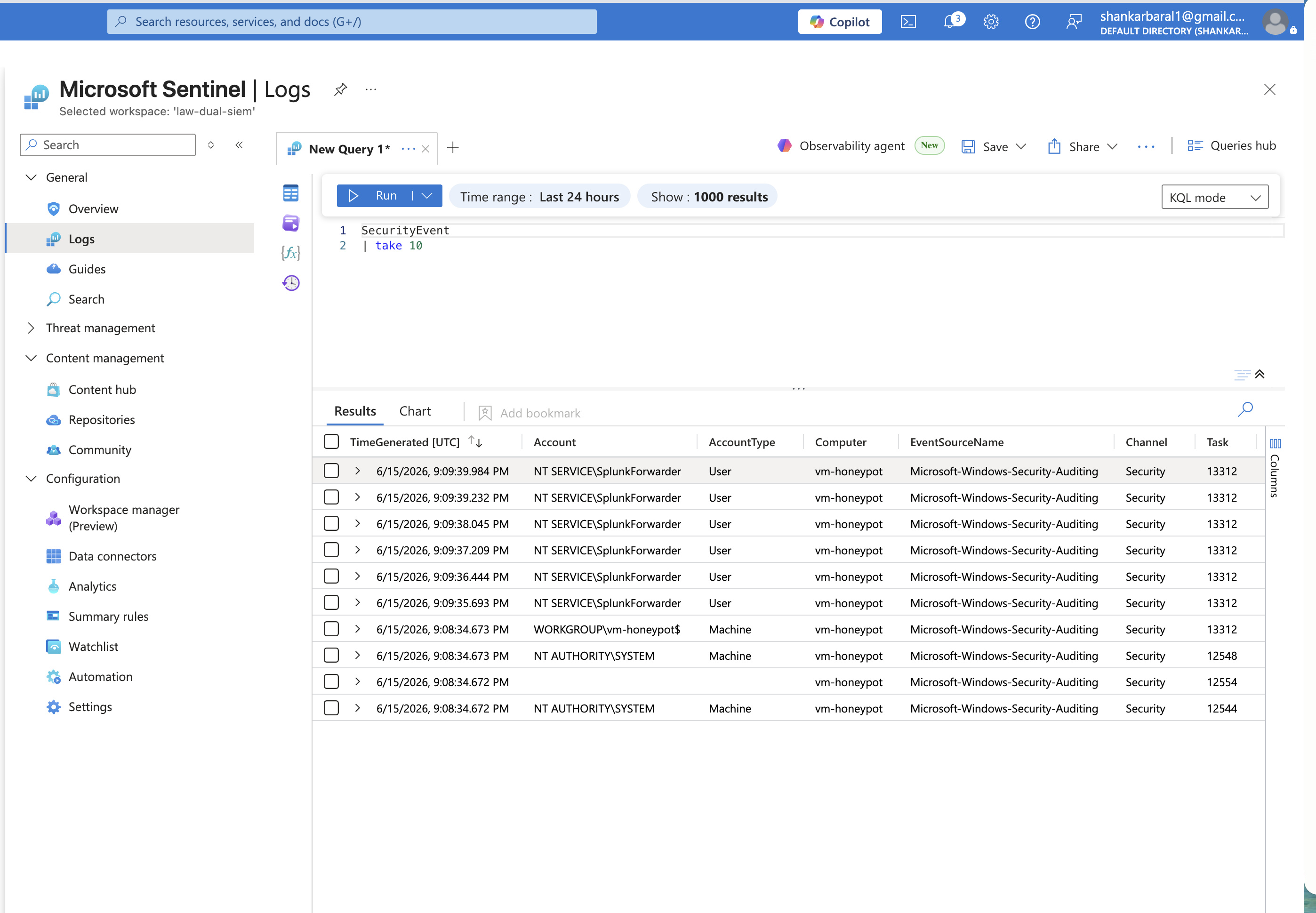The image size is (1316, 913).
Task: Expand the row with Task 12544
Action: point(357,708)
